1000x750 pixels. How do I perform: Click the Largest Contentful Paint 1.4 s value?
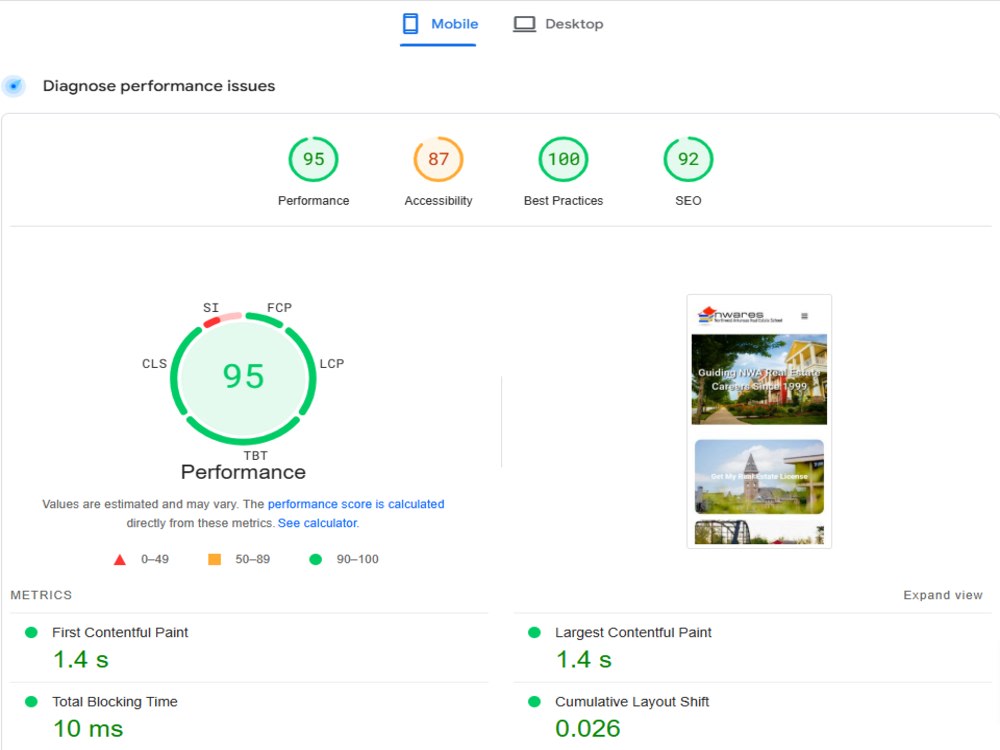584,659
